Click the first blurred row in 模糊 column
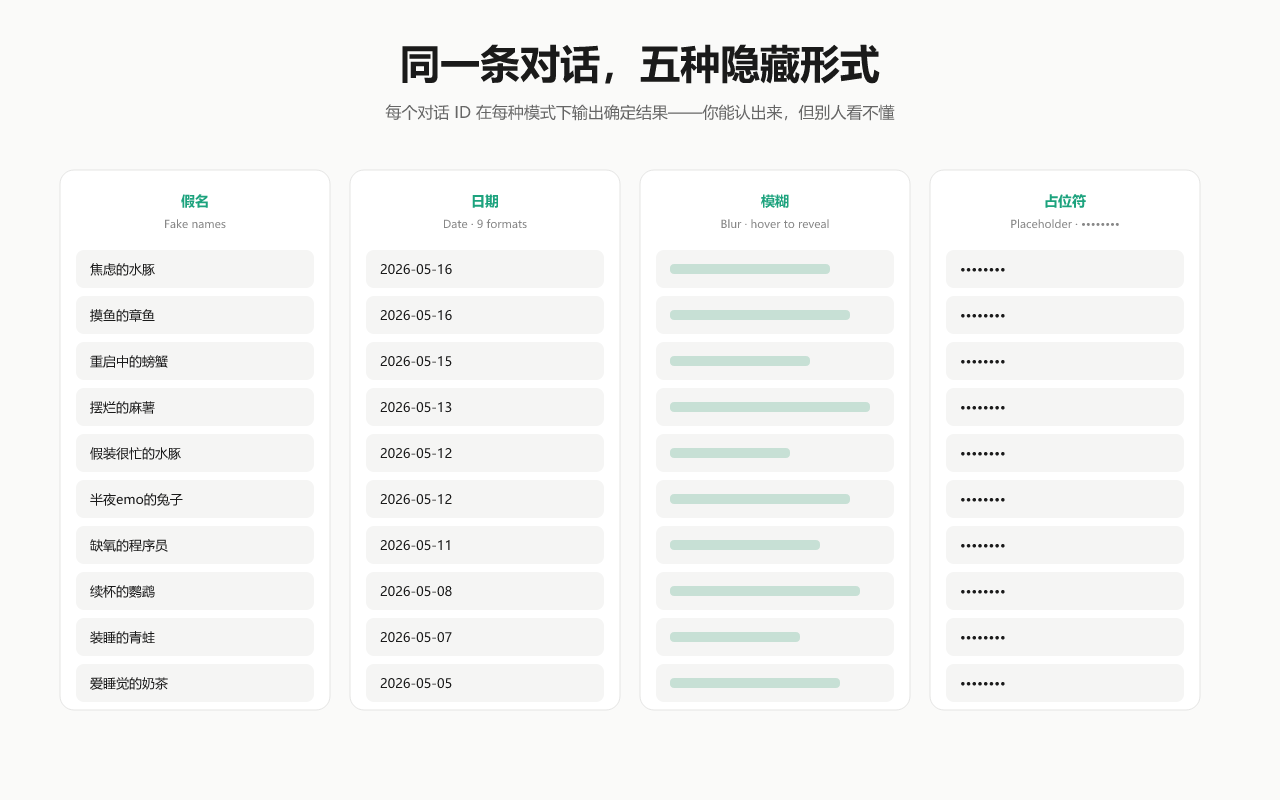The height and width of the screenshot is (800, 1280). click(x=775, y=269)
